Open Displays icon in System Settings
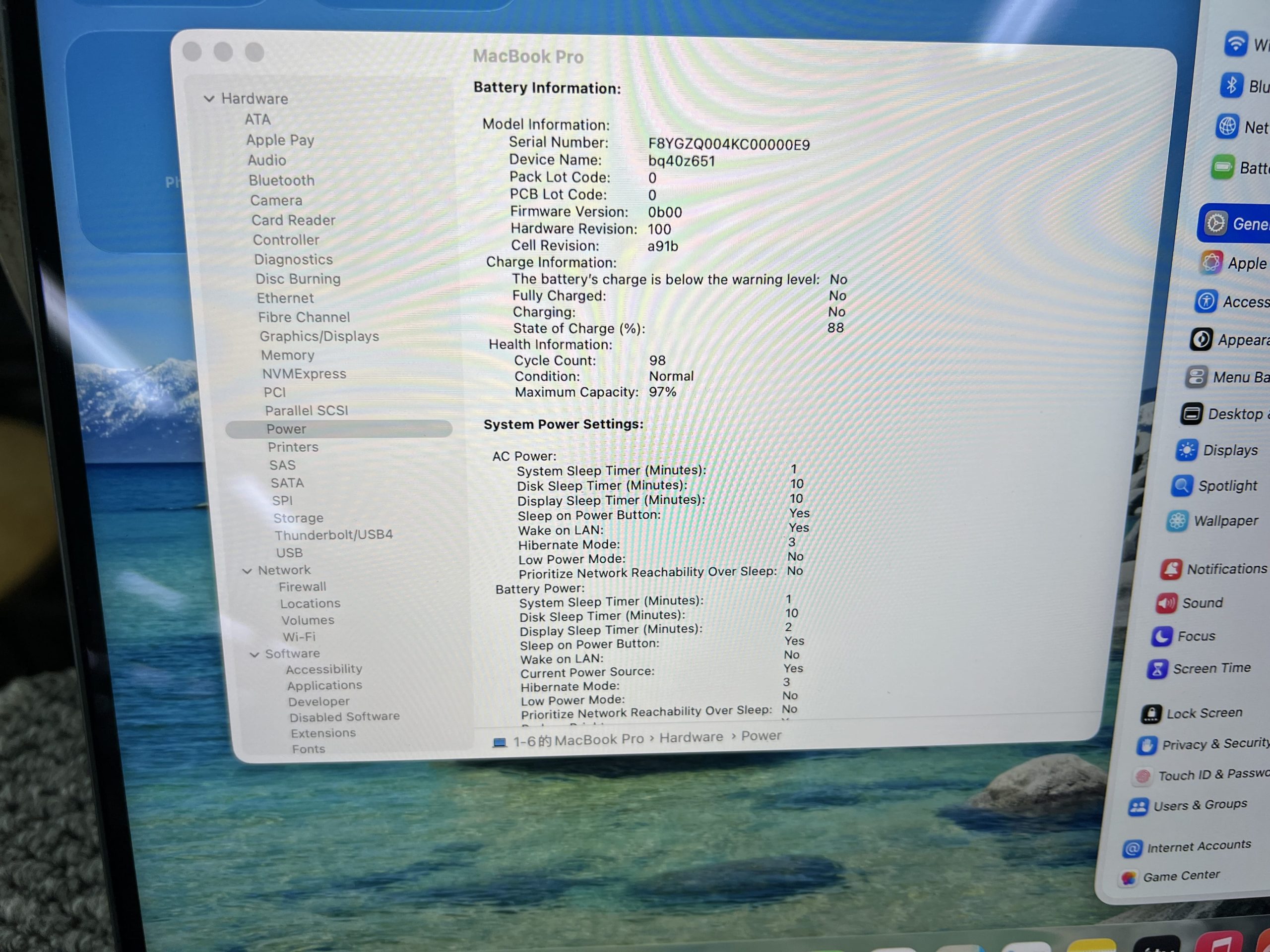This screenshot has width=1270, height=952. [x=1187, y=450]
